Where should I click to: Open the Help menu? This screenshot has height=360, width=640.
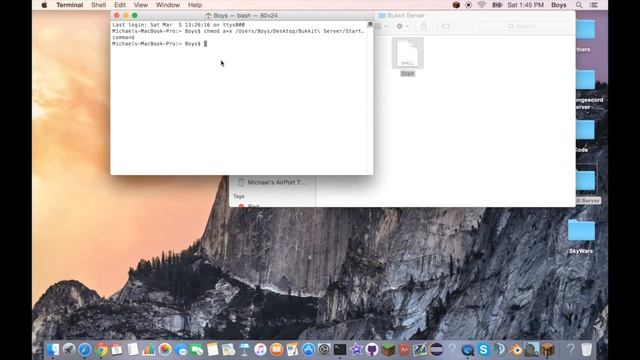(x=195, y=5)
